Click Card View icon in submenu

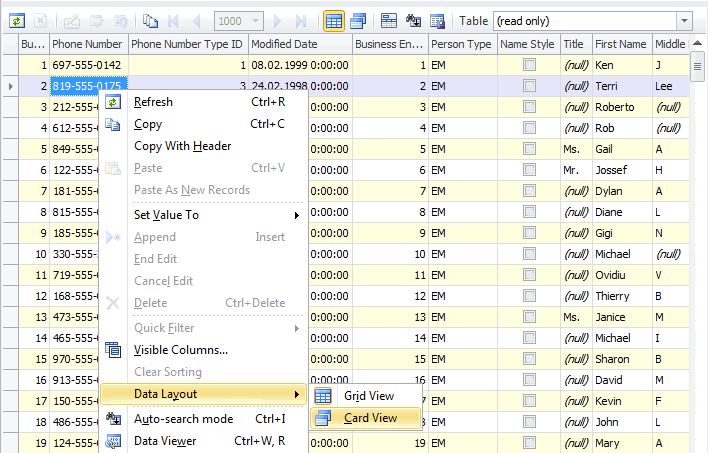click(x=323, y=418)
